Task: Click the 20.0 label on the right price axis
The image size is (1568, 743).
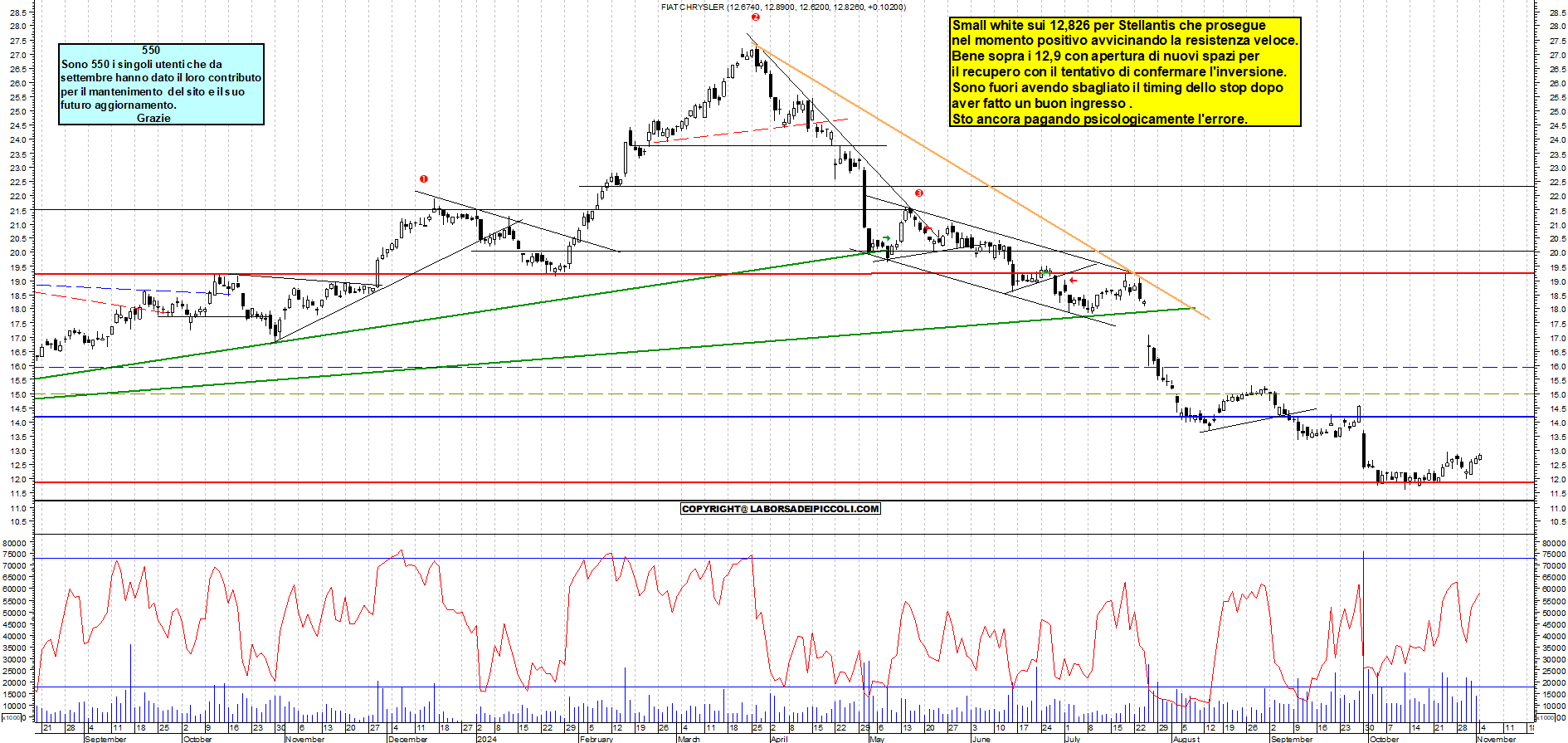Action: tap(1556, 253)
